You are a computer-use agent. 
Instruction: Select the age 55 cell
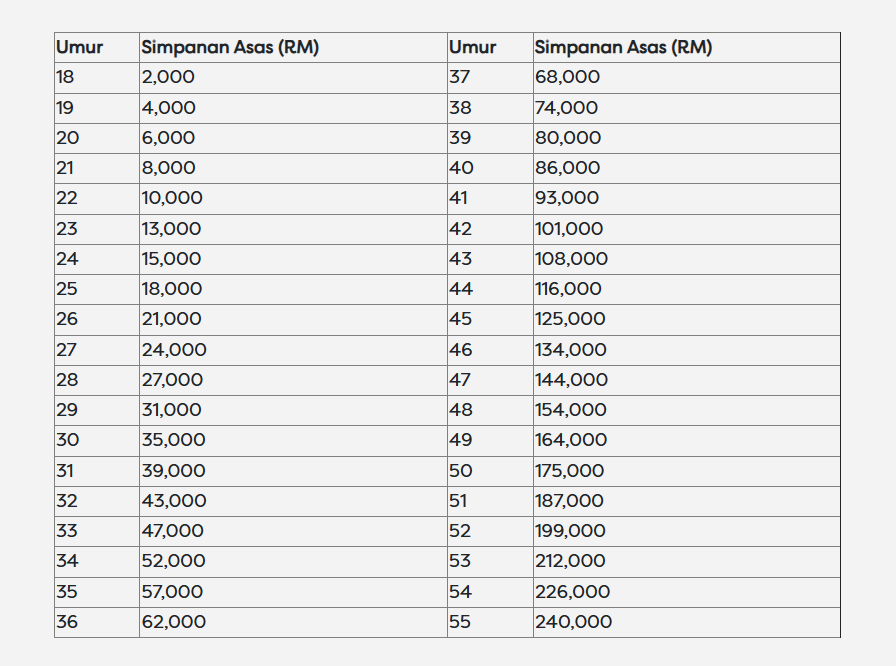pos(490,623)
